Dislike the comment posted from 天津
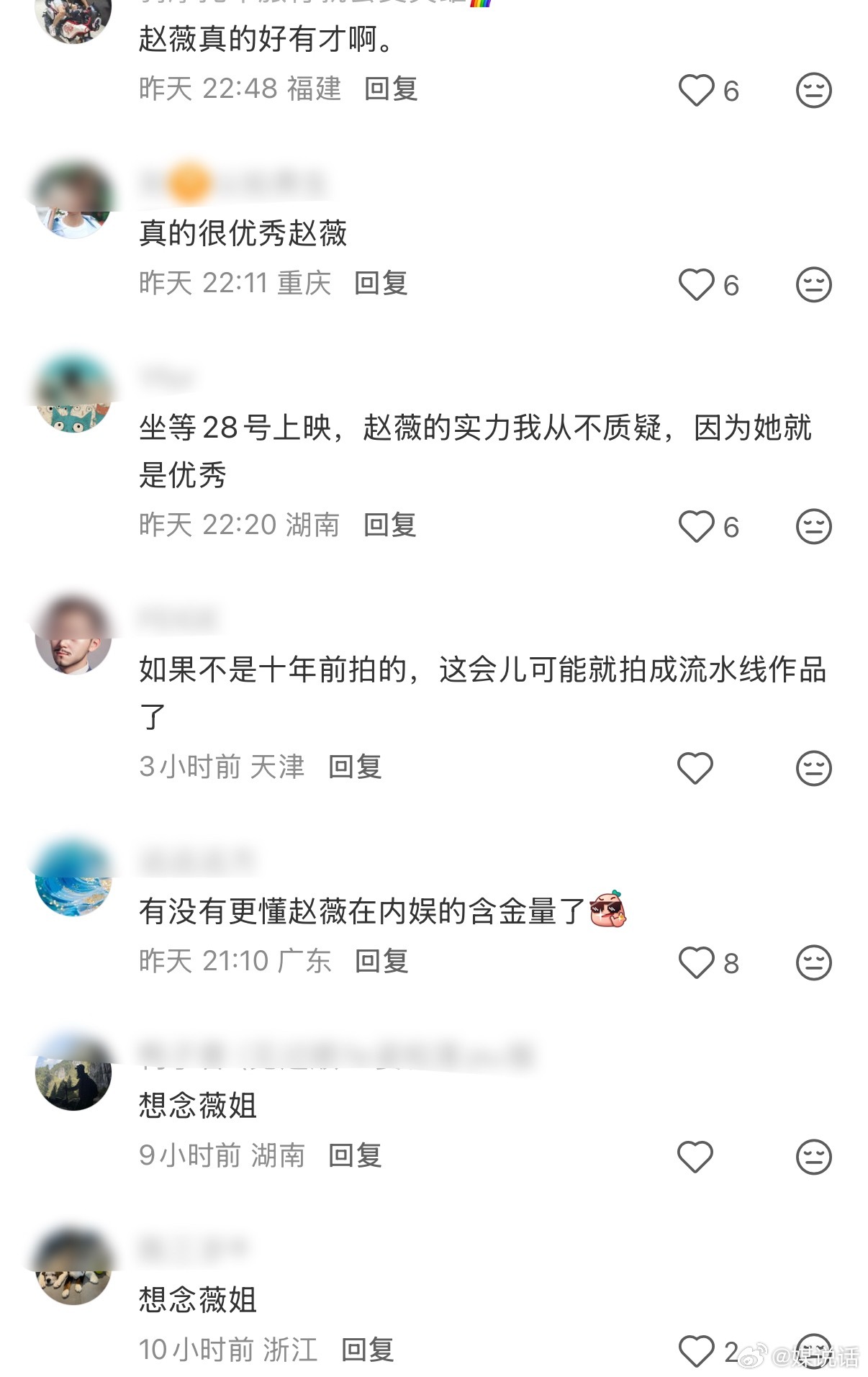Image resolution: width=868 pixels, height=1377 pixels. tap(813, 768)
